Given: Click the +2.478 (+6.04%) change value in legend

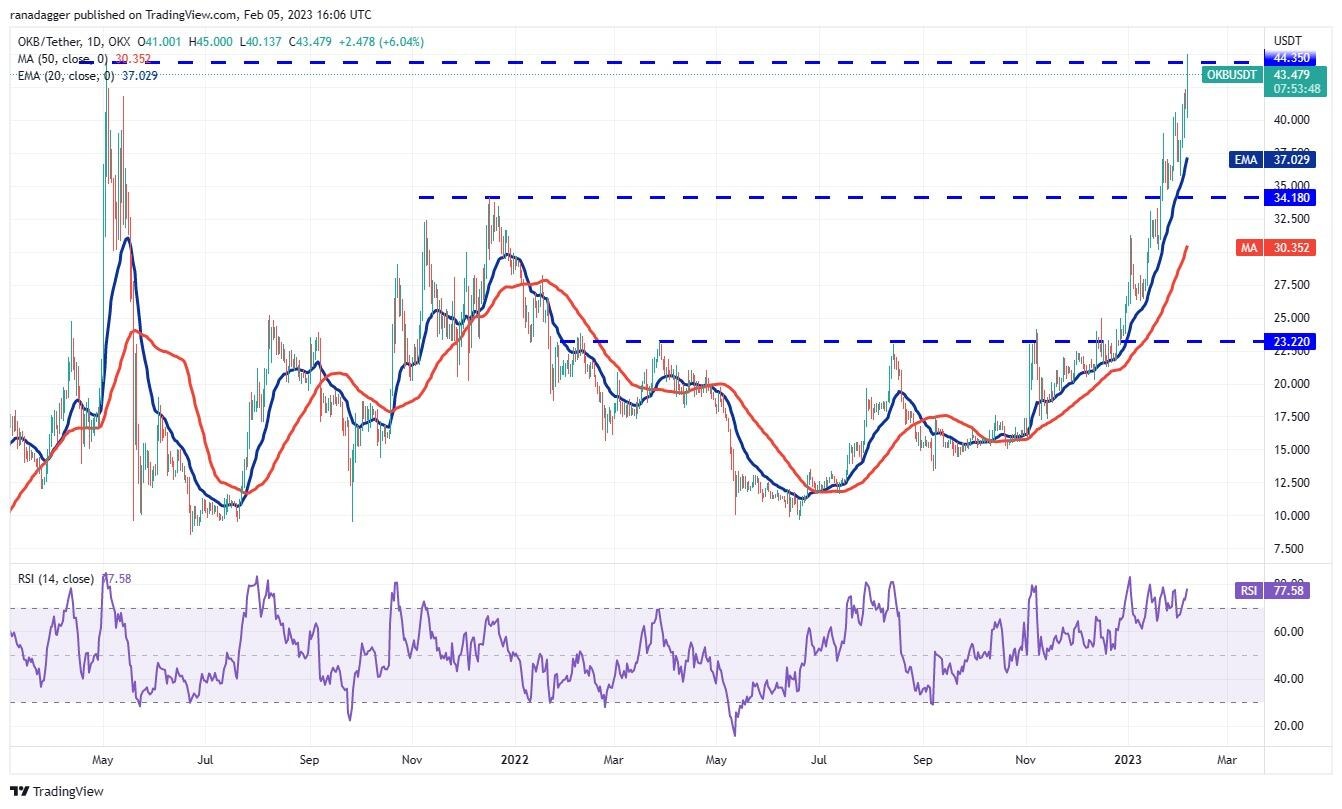Looking at the screenshot, I should pyautogui.click(x=383, y=42).
